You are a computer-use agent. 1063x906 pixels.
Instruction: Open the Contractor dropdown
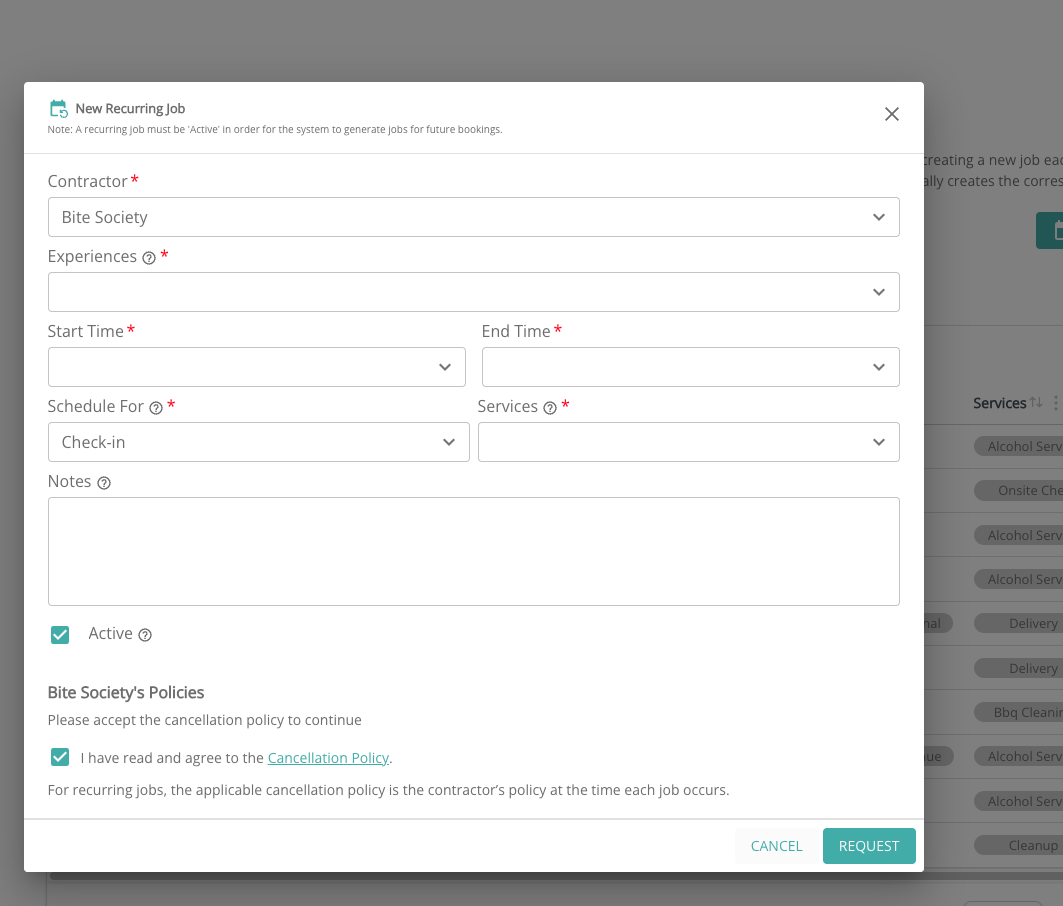click(x=473, y=217)
